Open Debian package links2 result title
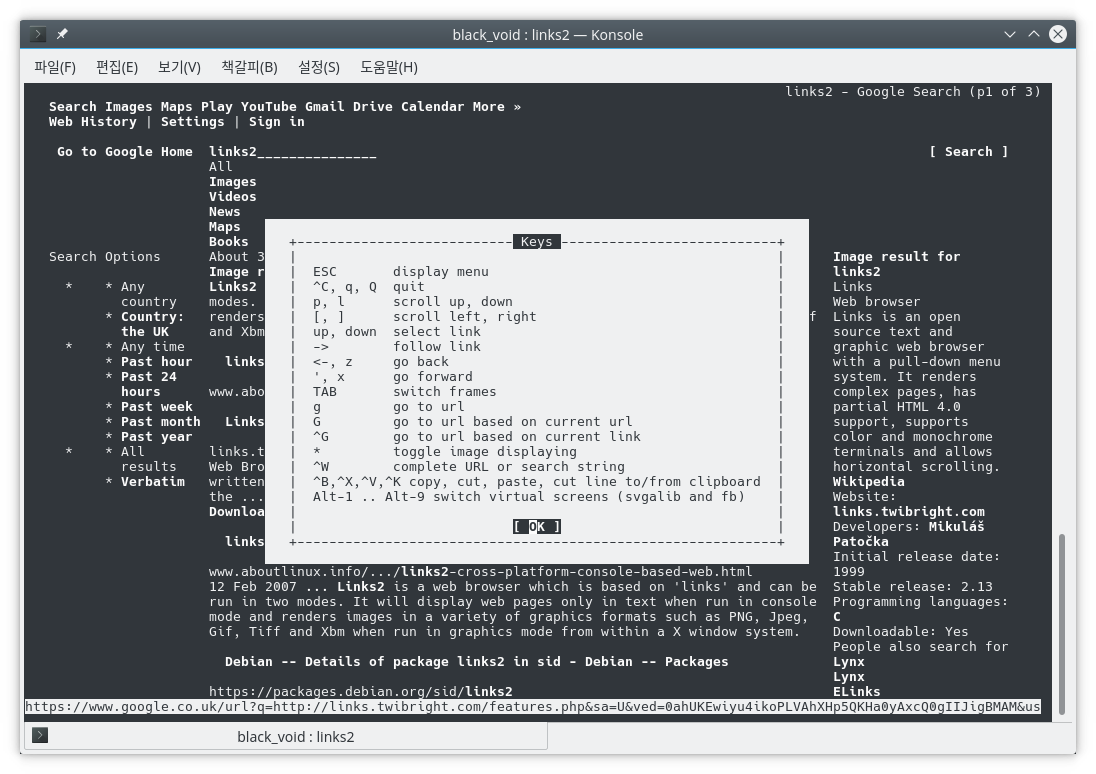Image resolution: width=1096 pixels, height=774 pixels. pos(477,661)
